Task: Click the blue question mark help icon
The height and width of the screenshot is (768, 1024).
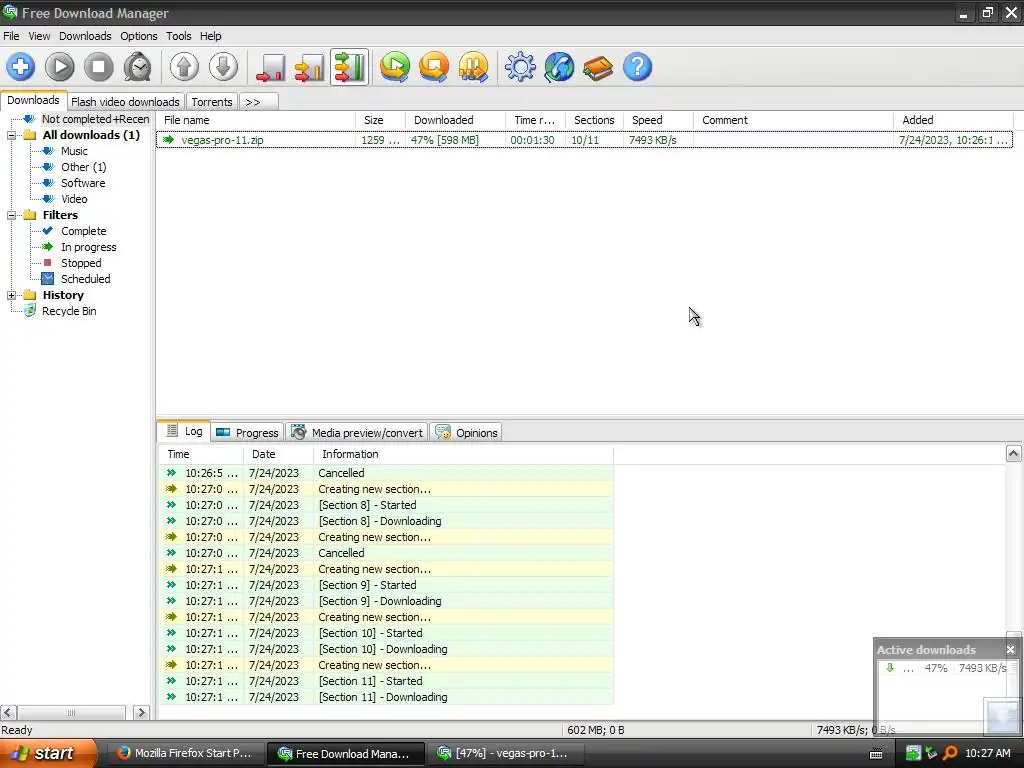Action: click(x=637, y=67)
